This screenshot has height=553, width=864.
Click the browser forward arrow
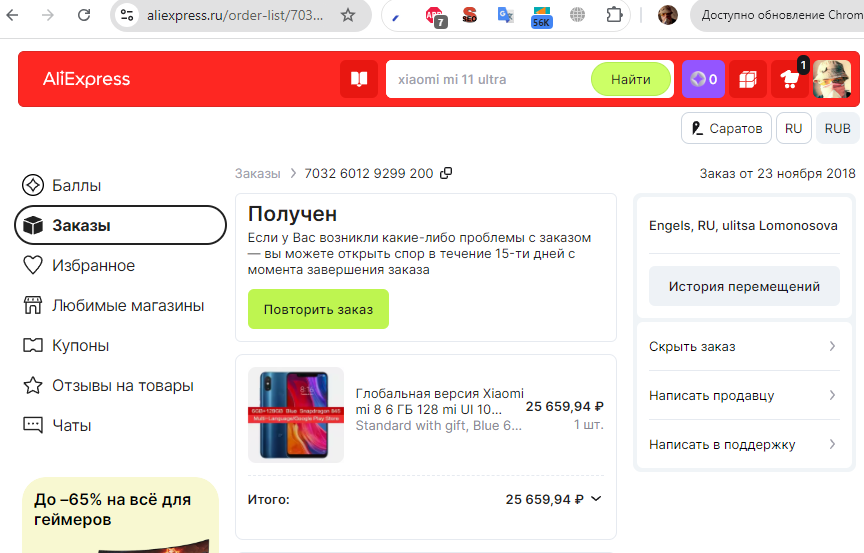pyautogui.click(x=48, y=15)
